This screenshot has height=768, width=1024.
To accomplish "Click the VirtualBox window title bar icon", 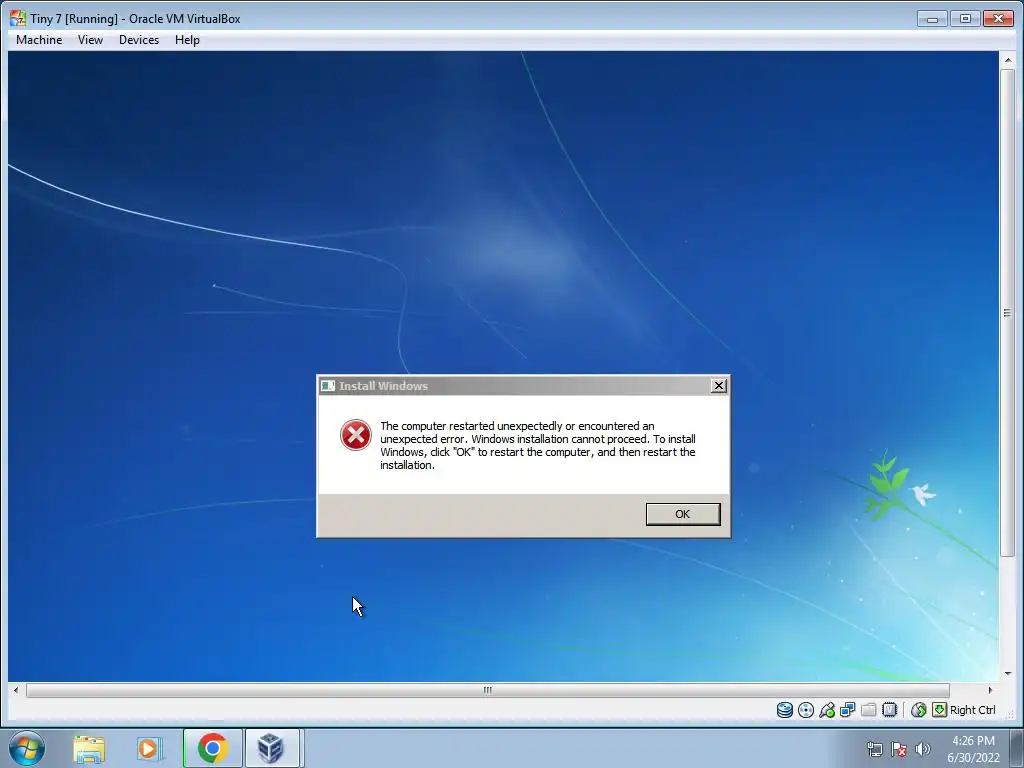I will 18,18.
